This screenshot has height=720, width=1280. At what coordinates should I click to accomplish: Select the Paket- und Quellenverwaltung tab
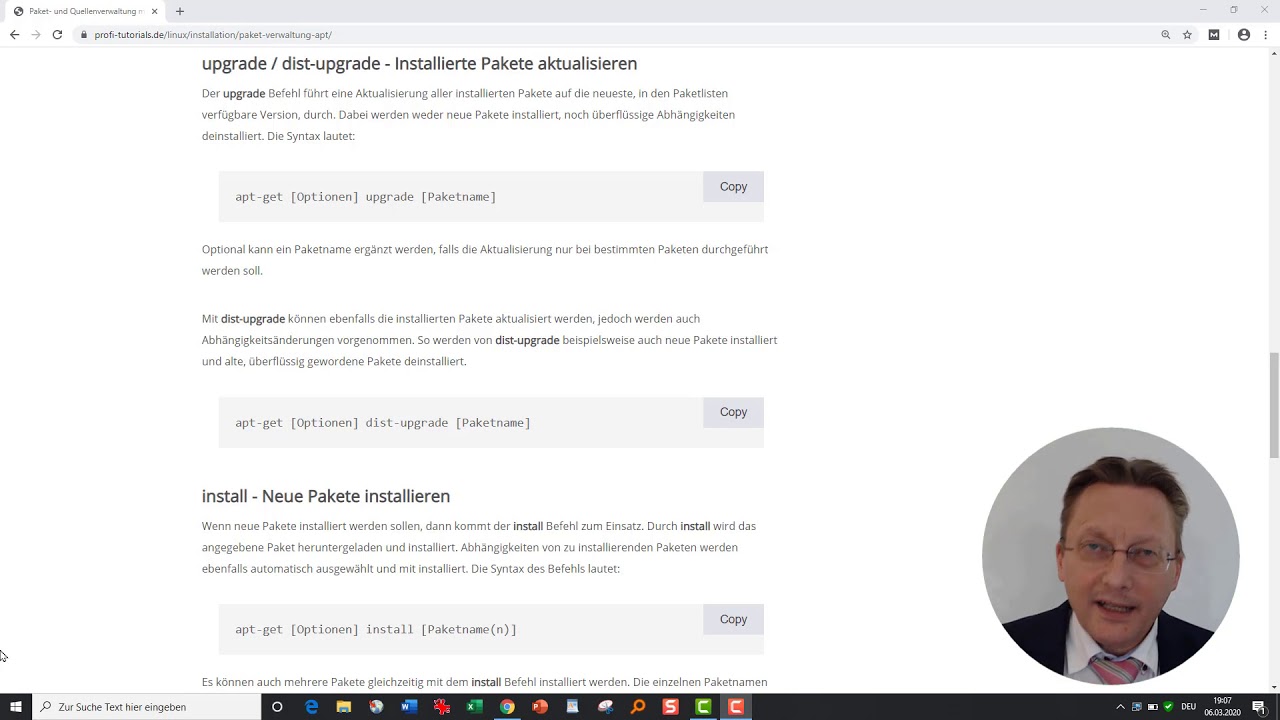85,11
